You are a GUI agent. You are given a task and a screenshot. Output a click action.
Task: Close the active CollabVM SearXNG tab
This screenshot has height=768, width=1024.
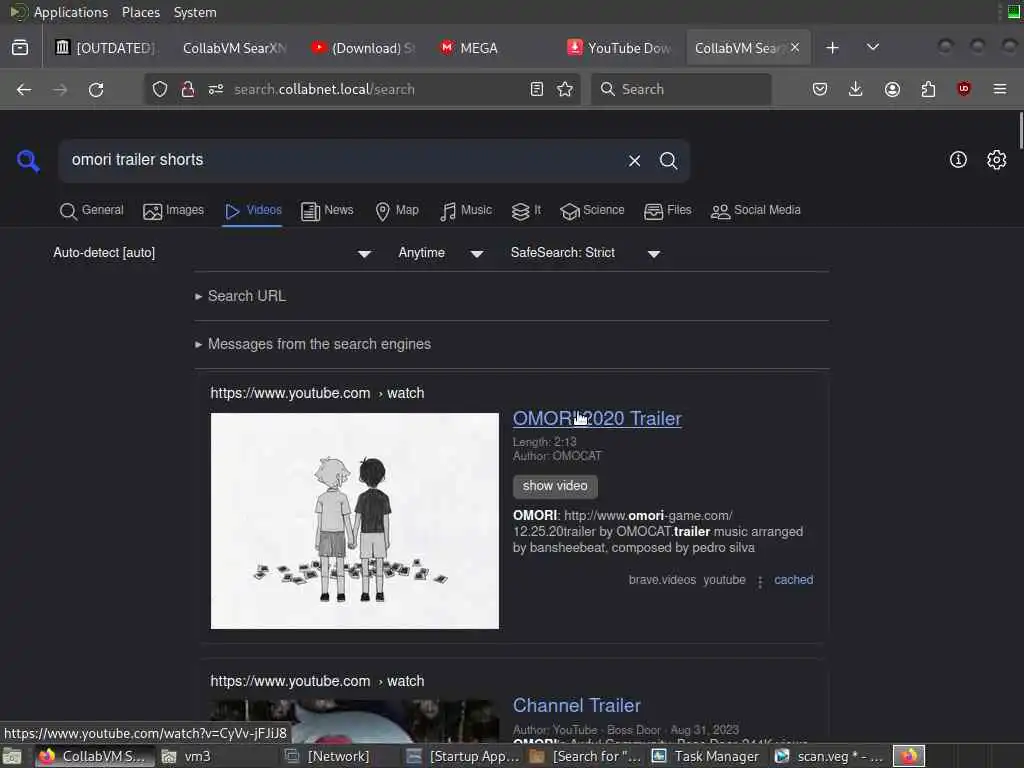(x=795, y=48)
